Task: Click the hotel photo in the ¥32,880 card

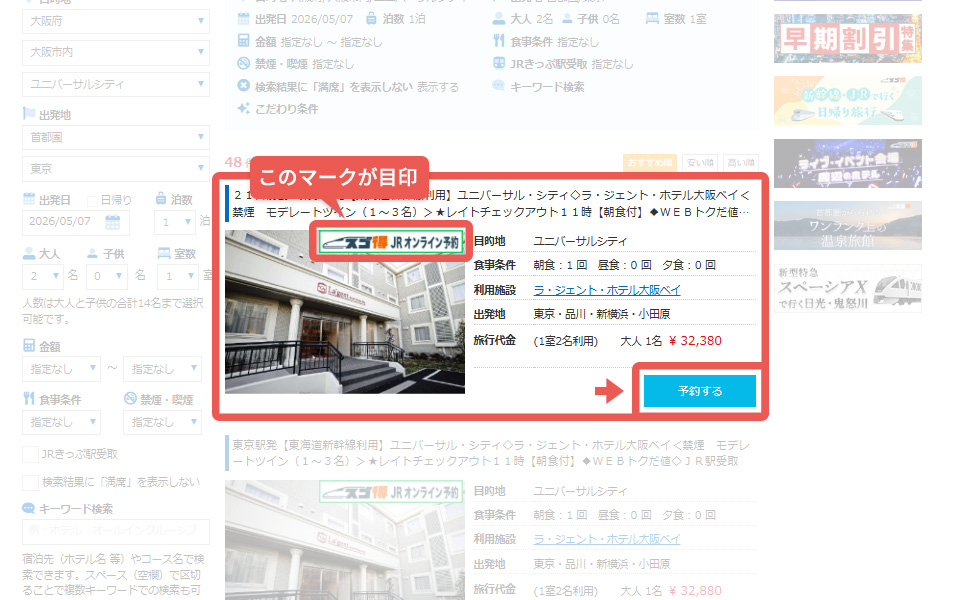Action: click(x=345, y=540)
